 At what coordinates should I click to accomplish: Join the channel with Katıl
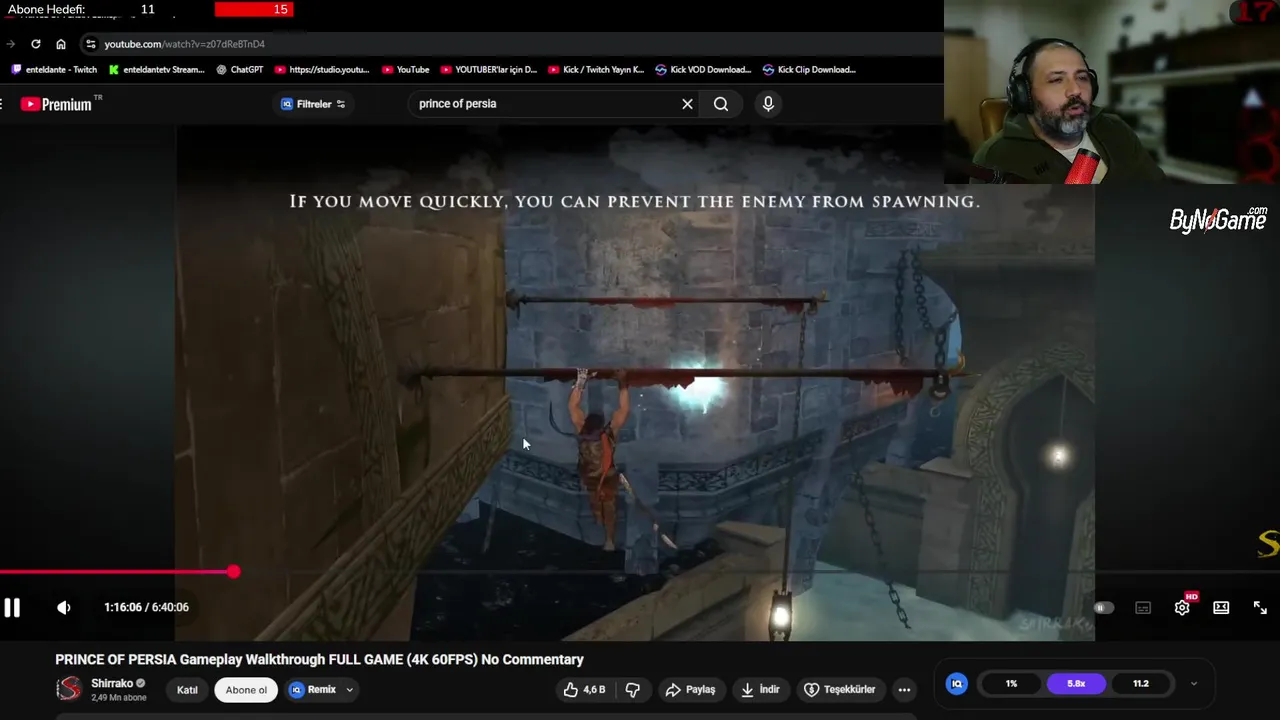tap(187, 690)
